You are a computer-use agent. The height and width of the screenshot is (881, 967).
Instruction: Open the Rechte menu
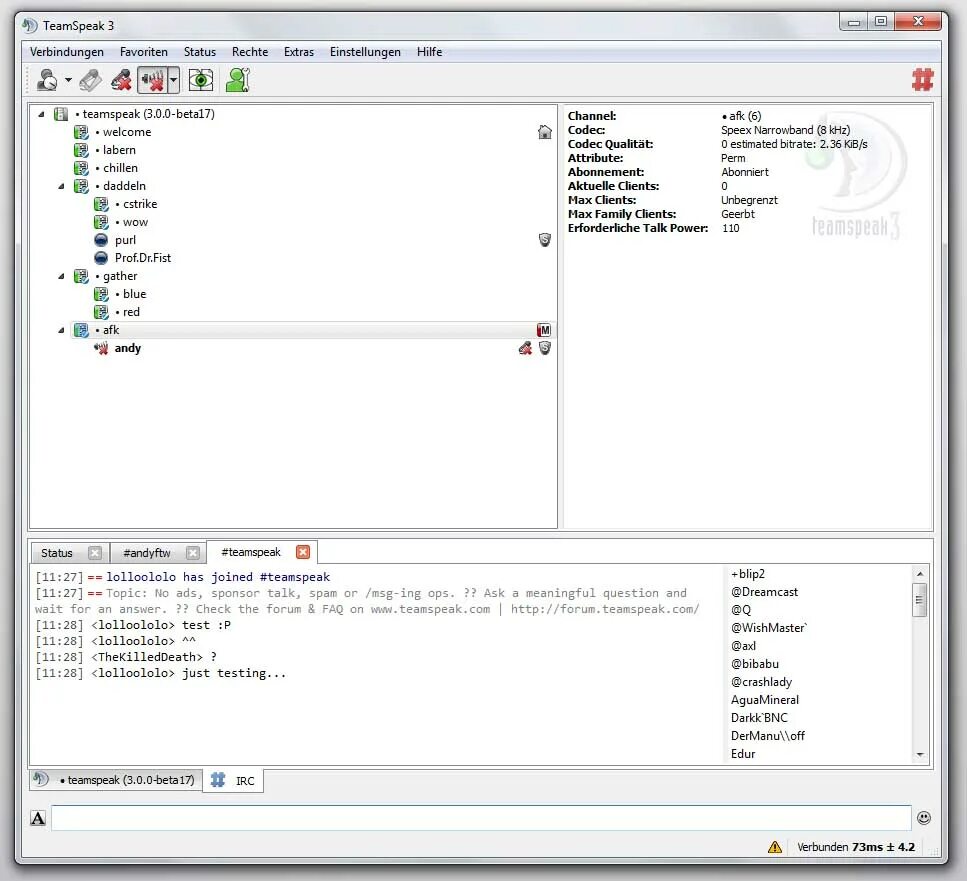tap(250, 52)
